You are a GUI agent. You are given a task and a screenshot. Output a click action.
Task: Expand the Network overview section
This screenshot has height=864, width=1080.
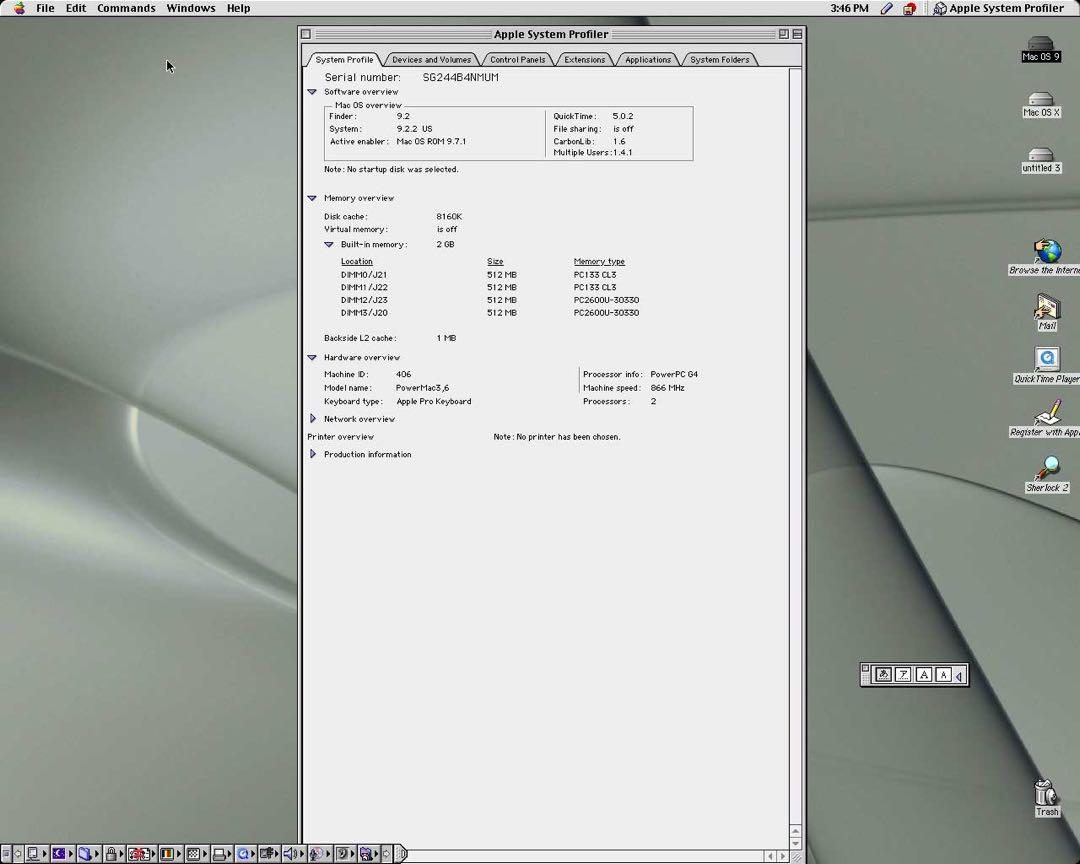[x=313, y=418]
